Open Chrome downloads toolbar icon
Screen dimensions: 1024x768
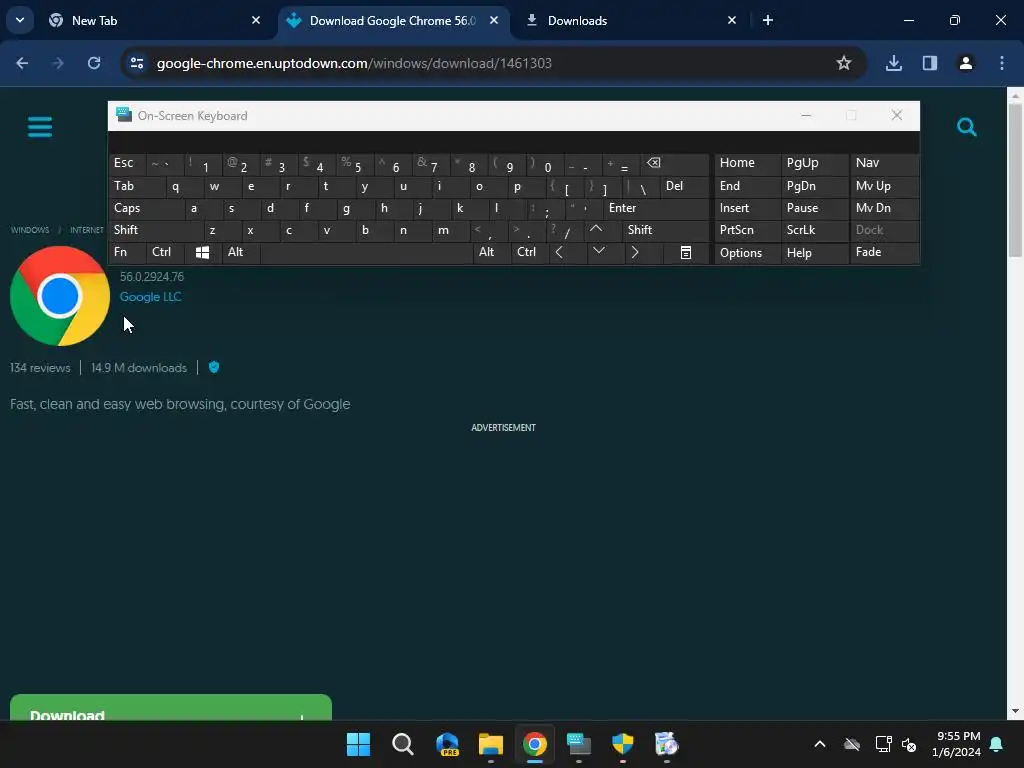pos(893,63)
